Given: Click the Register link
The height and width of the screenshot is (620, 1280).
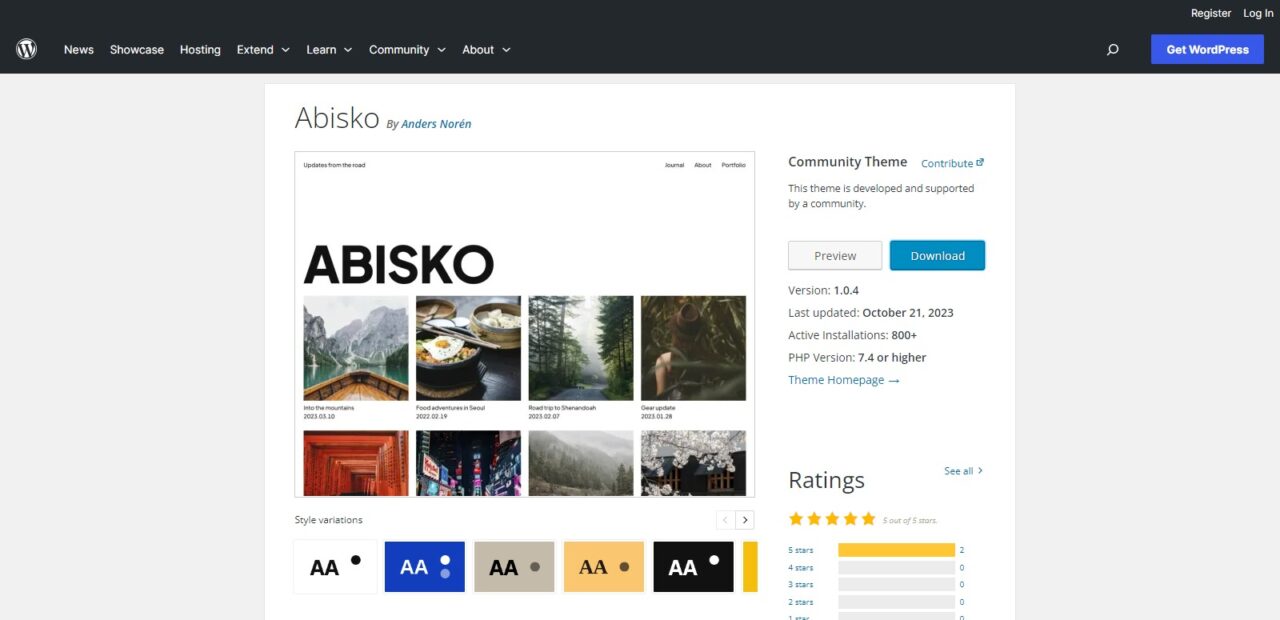Looking at the screenshot, I should [1211, 13].
